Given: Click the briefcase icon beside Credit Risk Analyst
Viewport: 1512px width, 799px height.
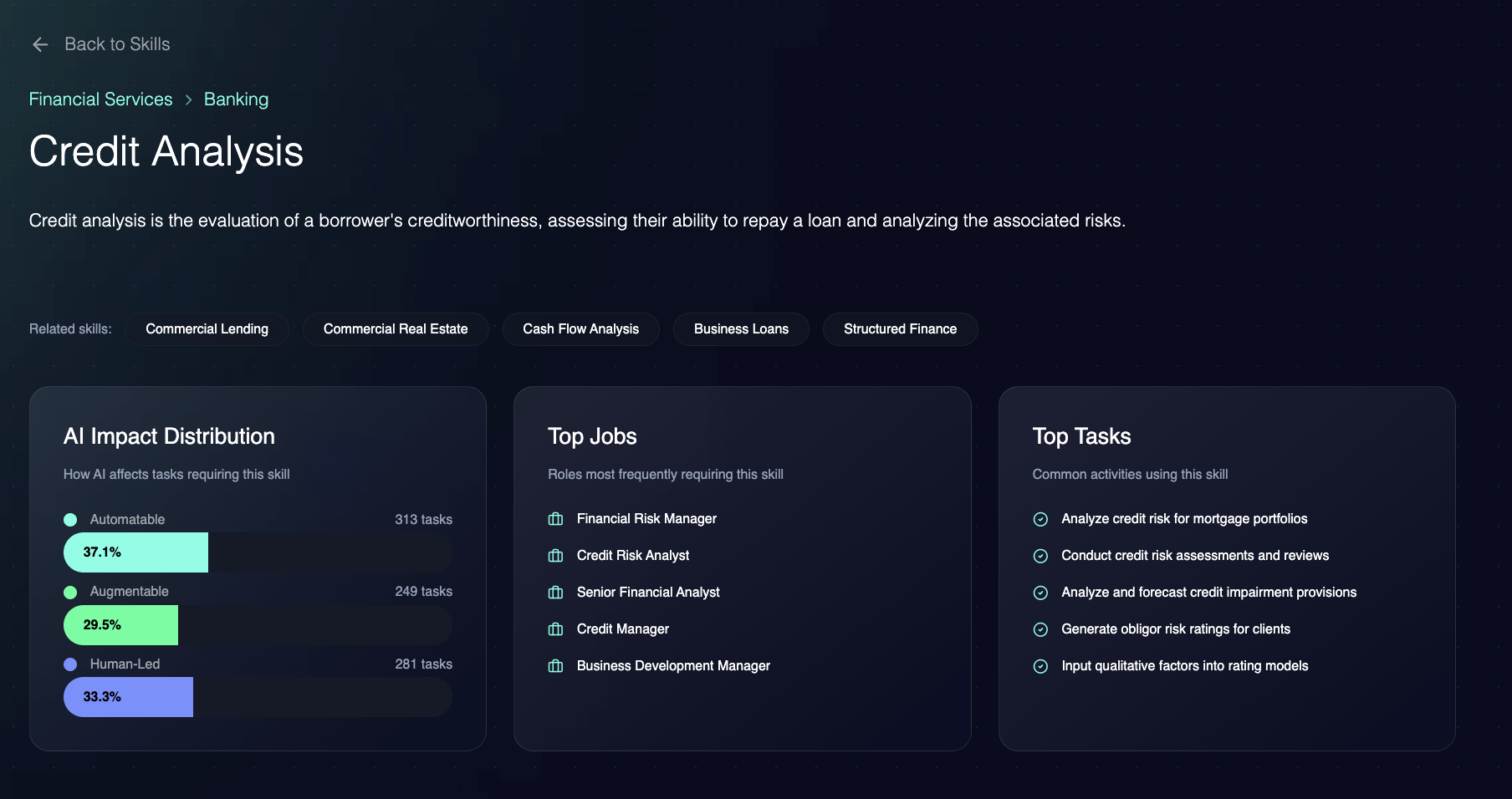Looking at the screenshot, I should pyautogui.click(x=555, y=556).
